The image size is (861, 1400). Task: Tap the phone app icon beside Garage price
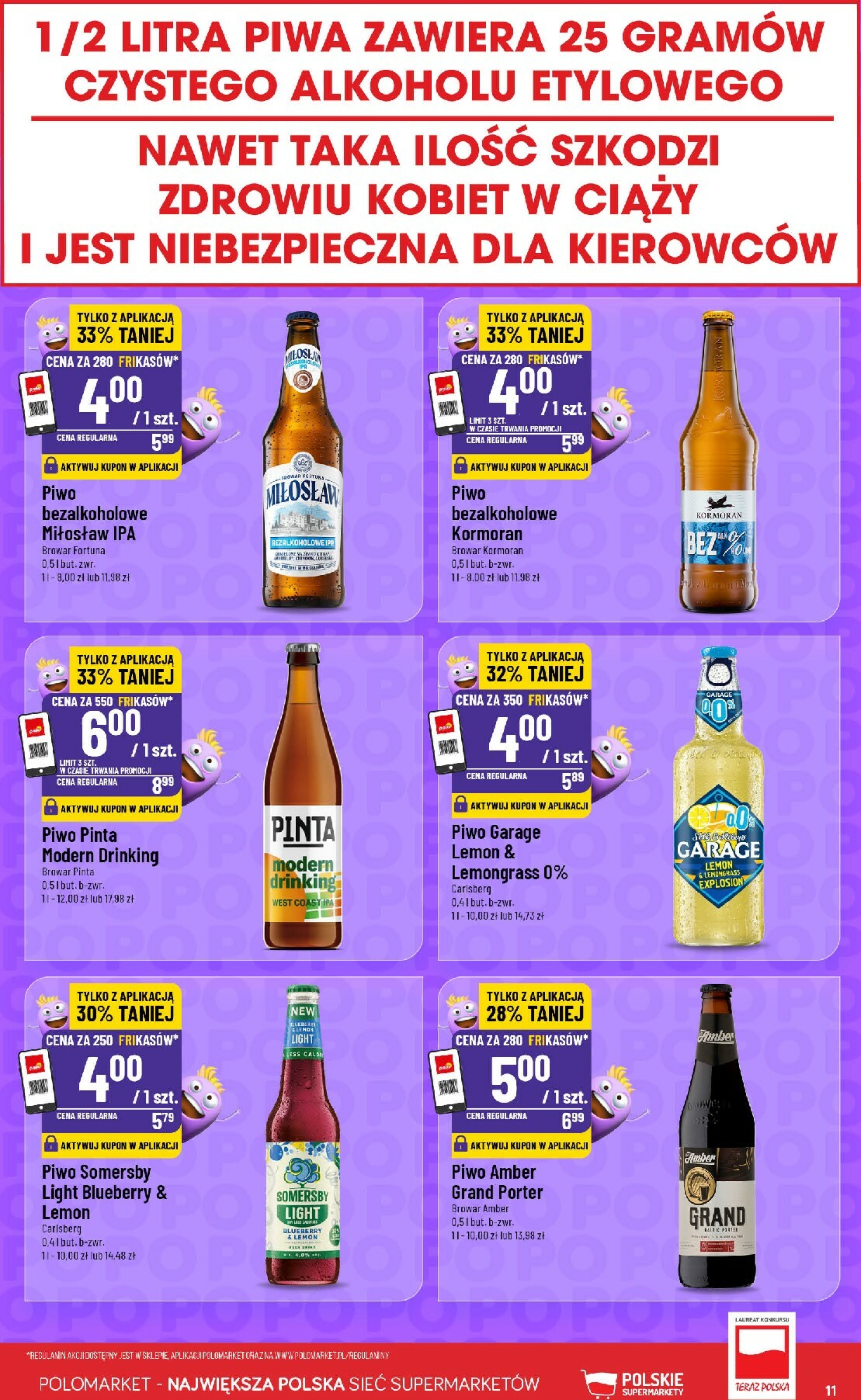447,741
